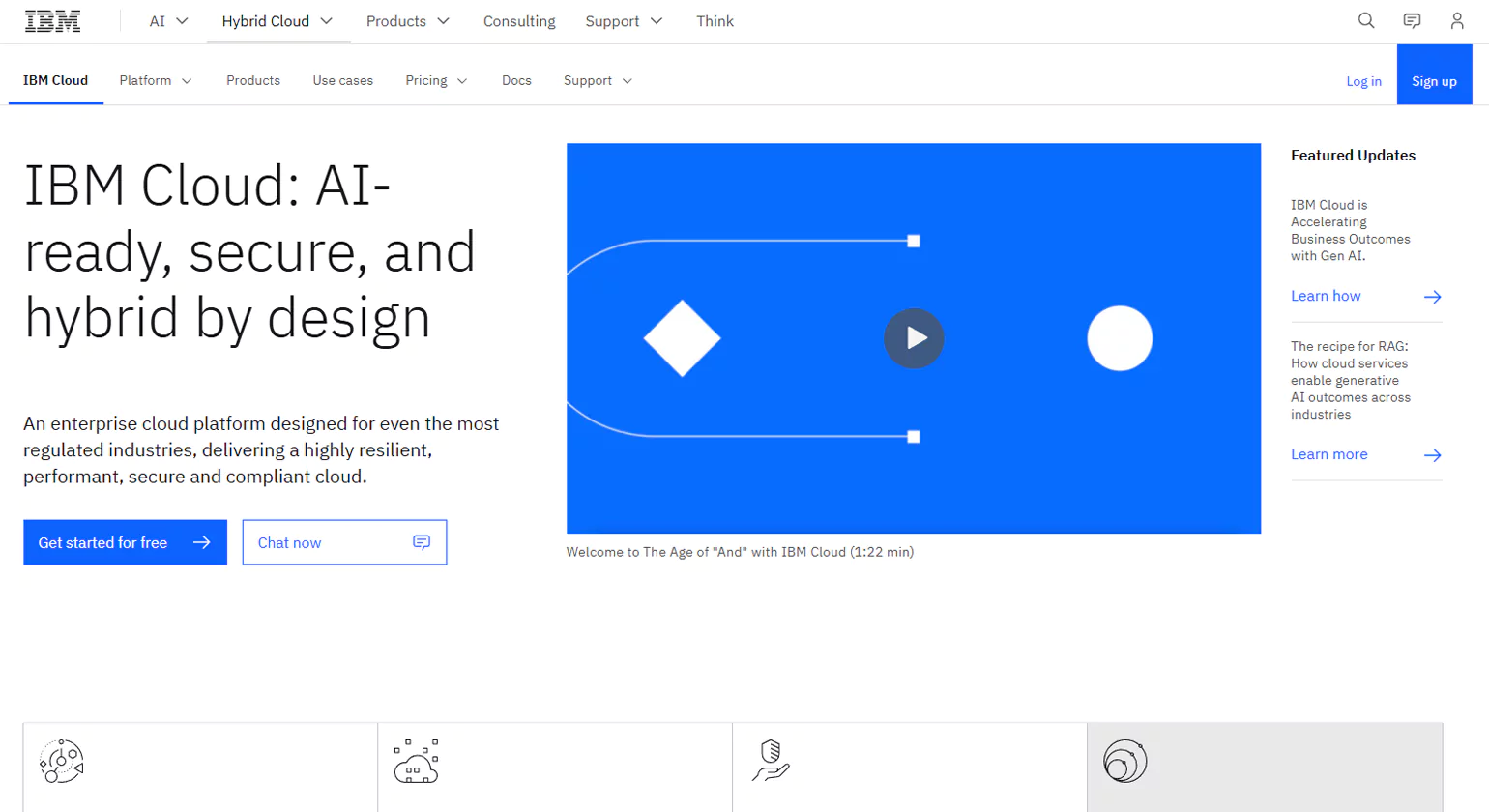The width and height of the screenshot is (1489, 812).
Task: Open the search magnifier icon
Action: click(x=1365, y=21)
